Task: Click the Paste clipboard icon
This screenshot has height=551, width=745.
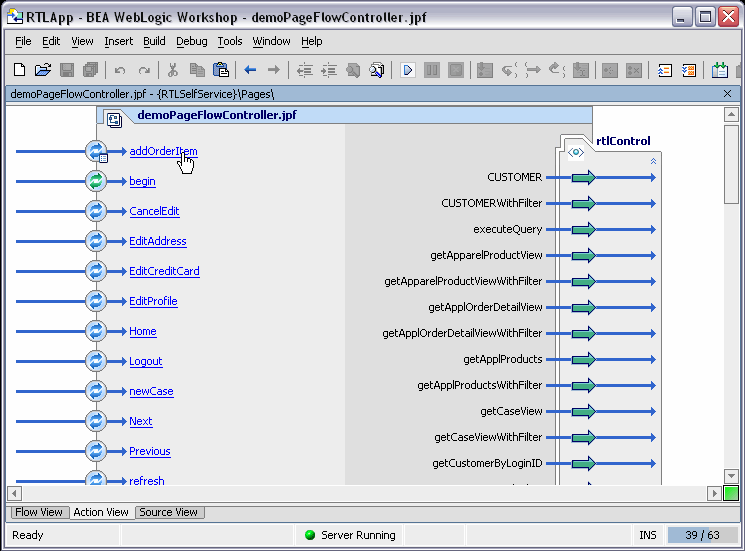Action: [x=220, y=70]
